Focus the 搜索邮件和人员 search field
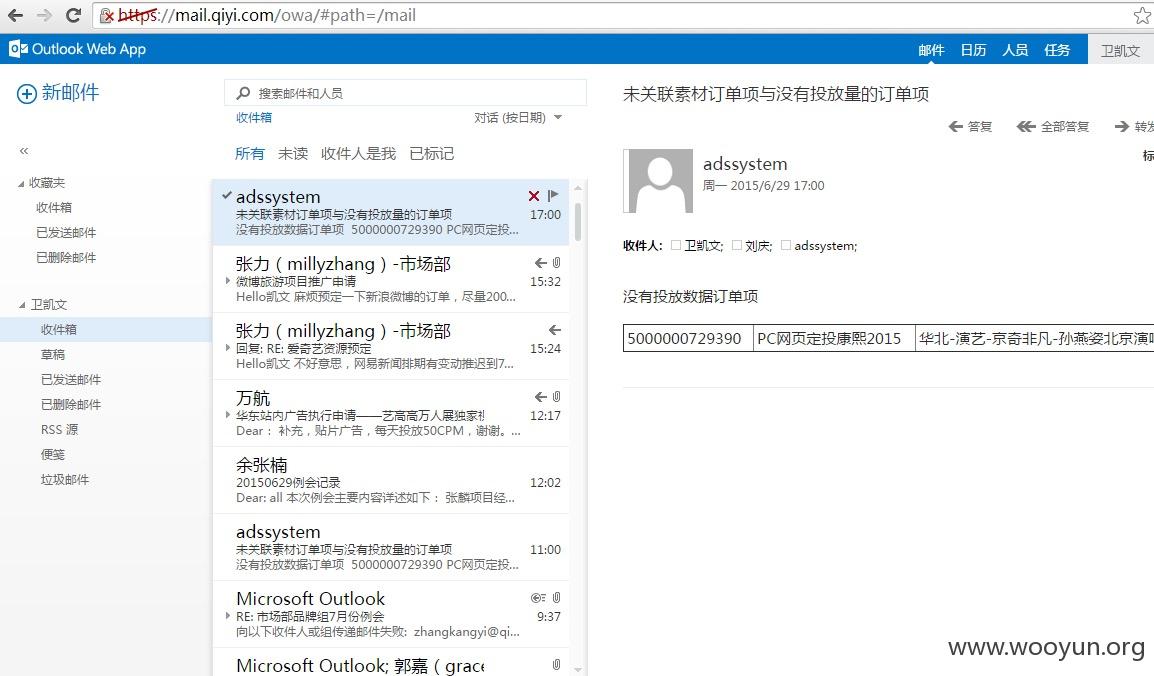1154x676 pixels. click(406, 93)
